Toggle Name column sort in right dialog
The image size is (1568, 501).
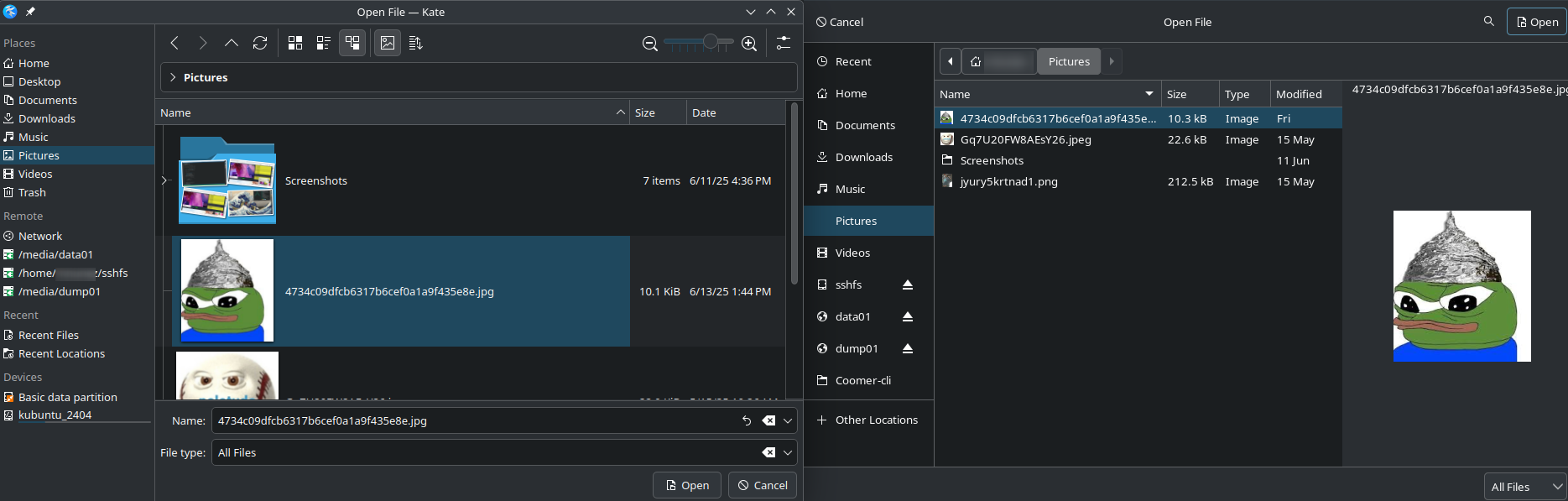pyautogui.click(x=1047, y=94)
